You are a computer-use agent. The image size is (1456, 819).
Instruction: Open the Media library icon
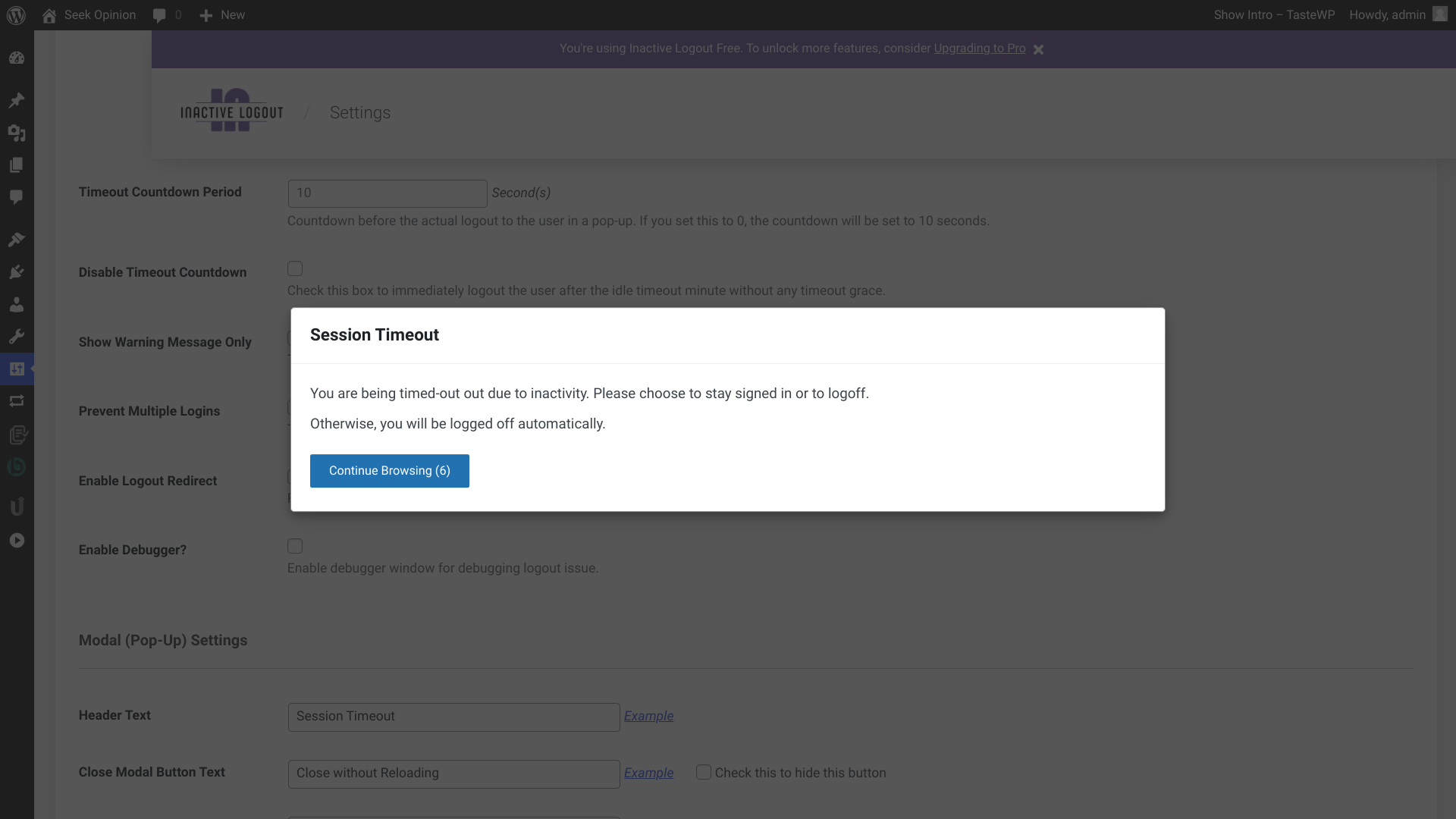17,133
